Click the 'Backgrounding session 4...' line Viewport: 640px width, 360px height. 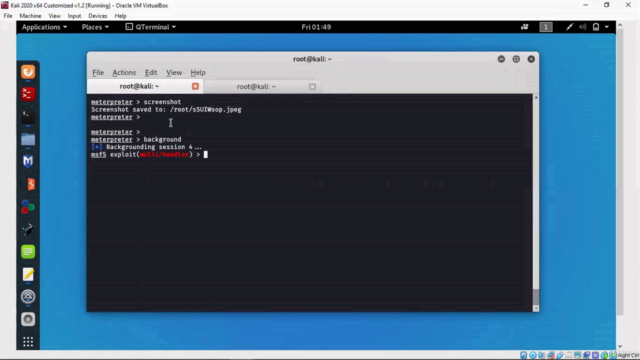click(147, 147)
